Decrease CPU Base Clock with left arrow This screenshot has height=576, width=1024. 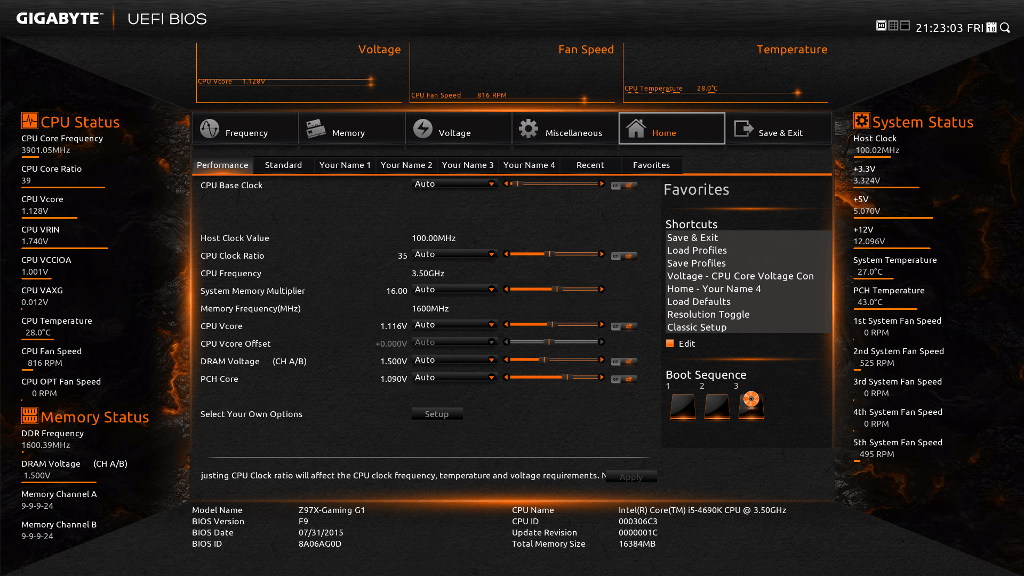tap(506, 184)
